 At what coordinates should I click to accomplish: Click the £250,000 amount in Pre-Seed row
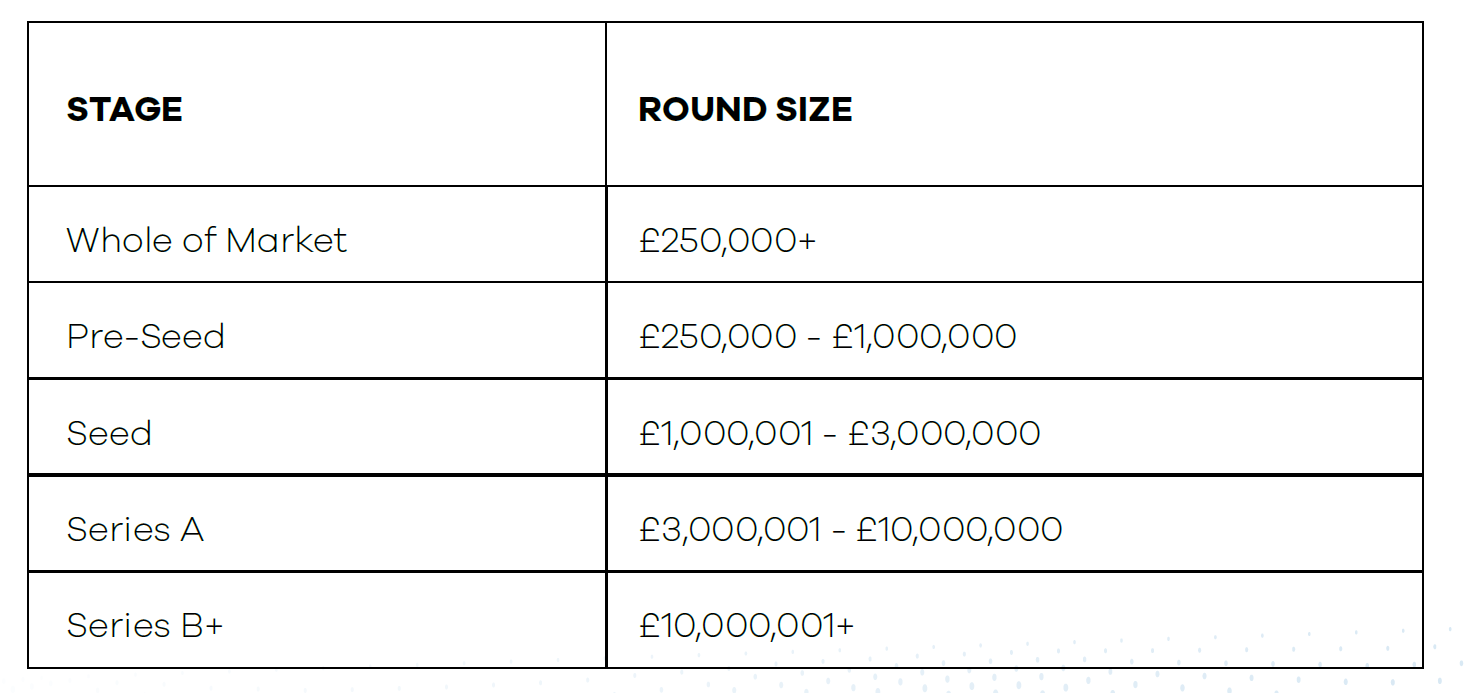point(718,336)
